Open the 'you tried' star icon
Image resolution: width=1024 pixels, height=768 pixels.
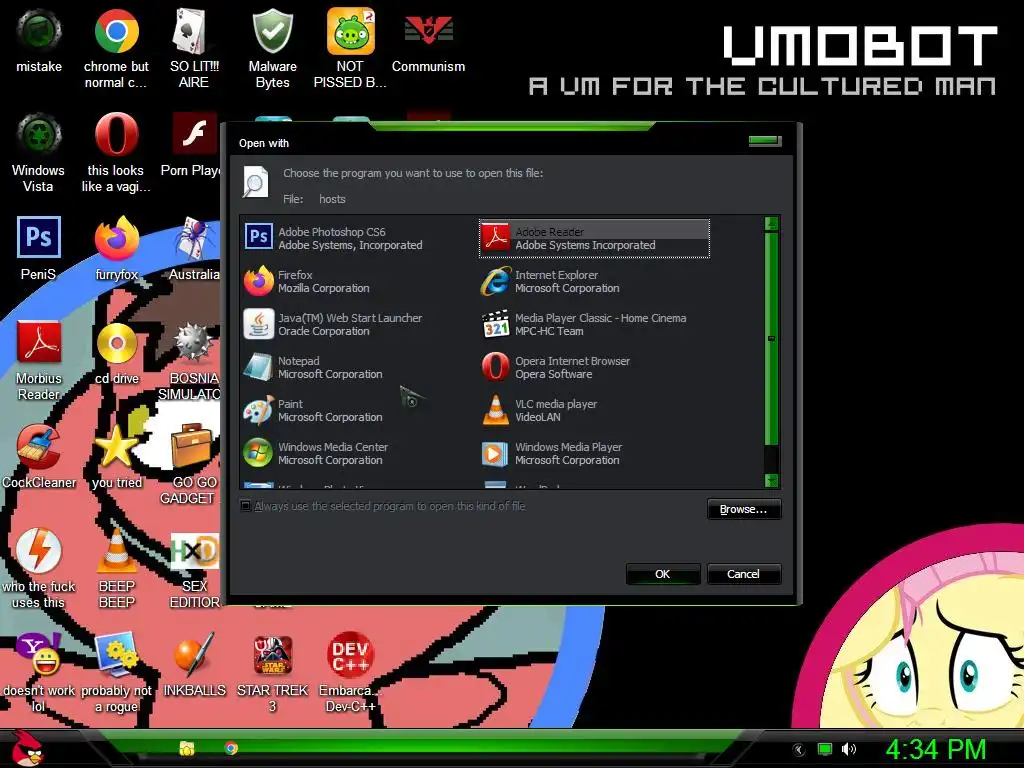point(116,457)
